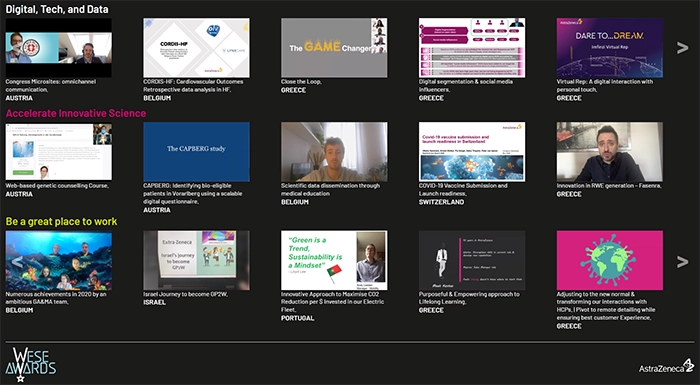Viewport: 700px width, 385px height.
Task: Open the Digital segmentation video thumbnail
Action: click(x=472, y=48)
